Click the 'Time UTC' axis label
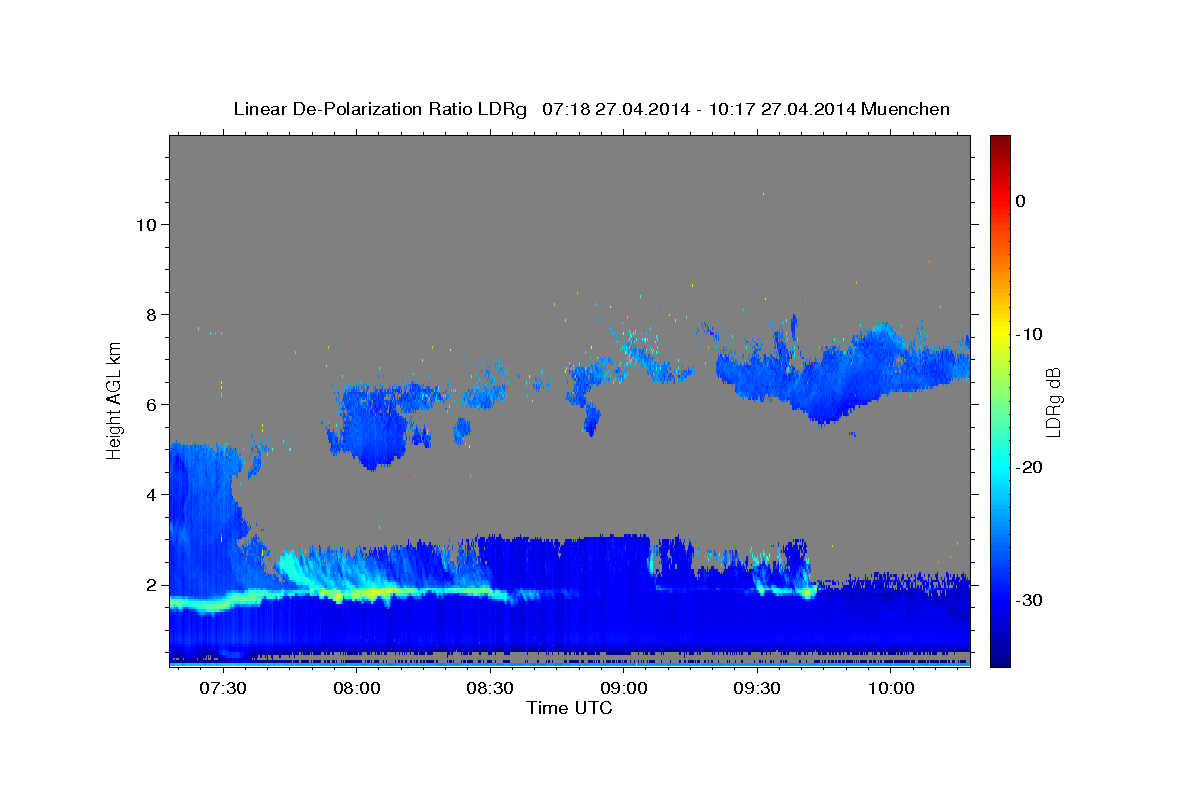Viewport: 1200px width, 800px height. point(569,708)
